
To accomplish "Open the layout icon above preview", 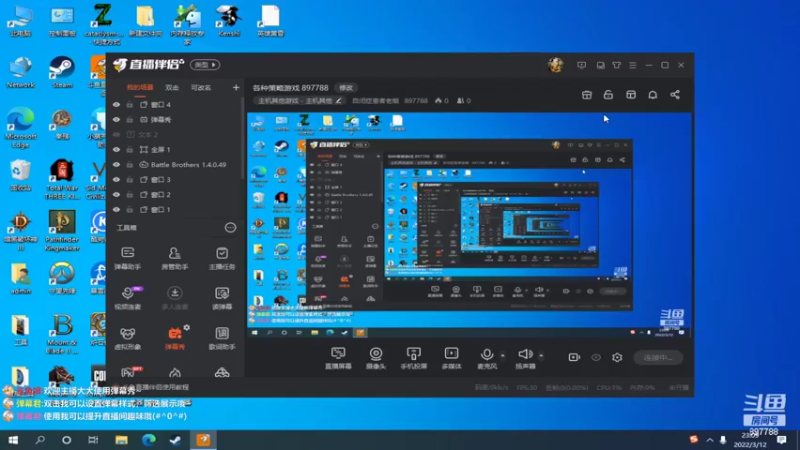I will (x=631, y=95).
